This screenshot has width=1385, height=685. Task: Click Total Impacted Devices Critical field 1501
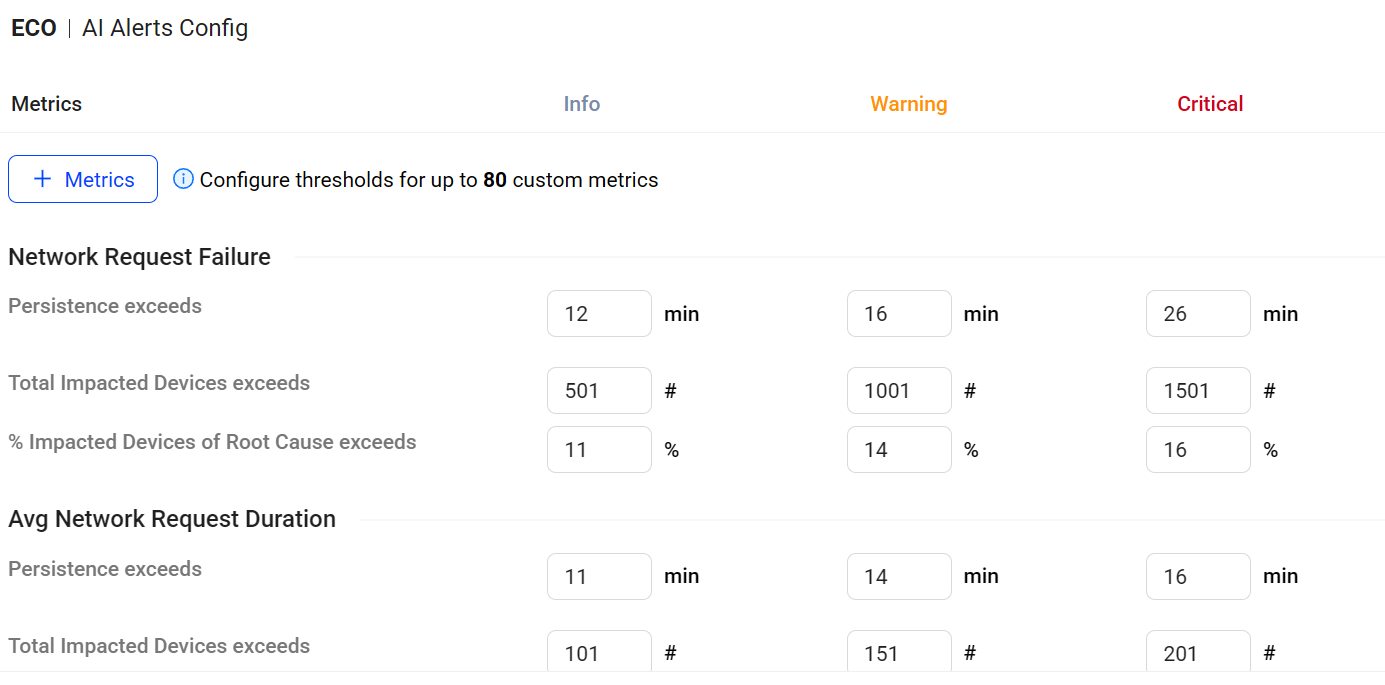[x=1198, y=391]
